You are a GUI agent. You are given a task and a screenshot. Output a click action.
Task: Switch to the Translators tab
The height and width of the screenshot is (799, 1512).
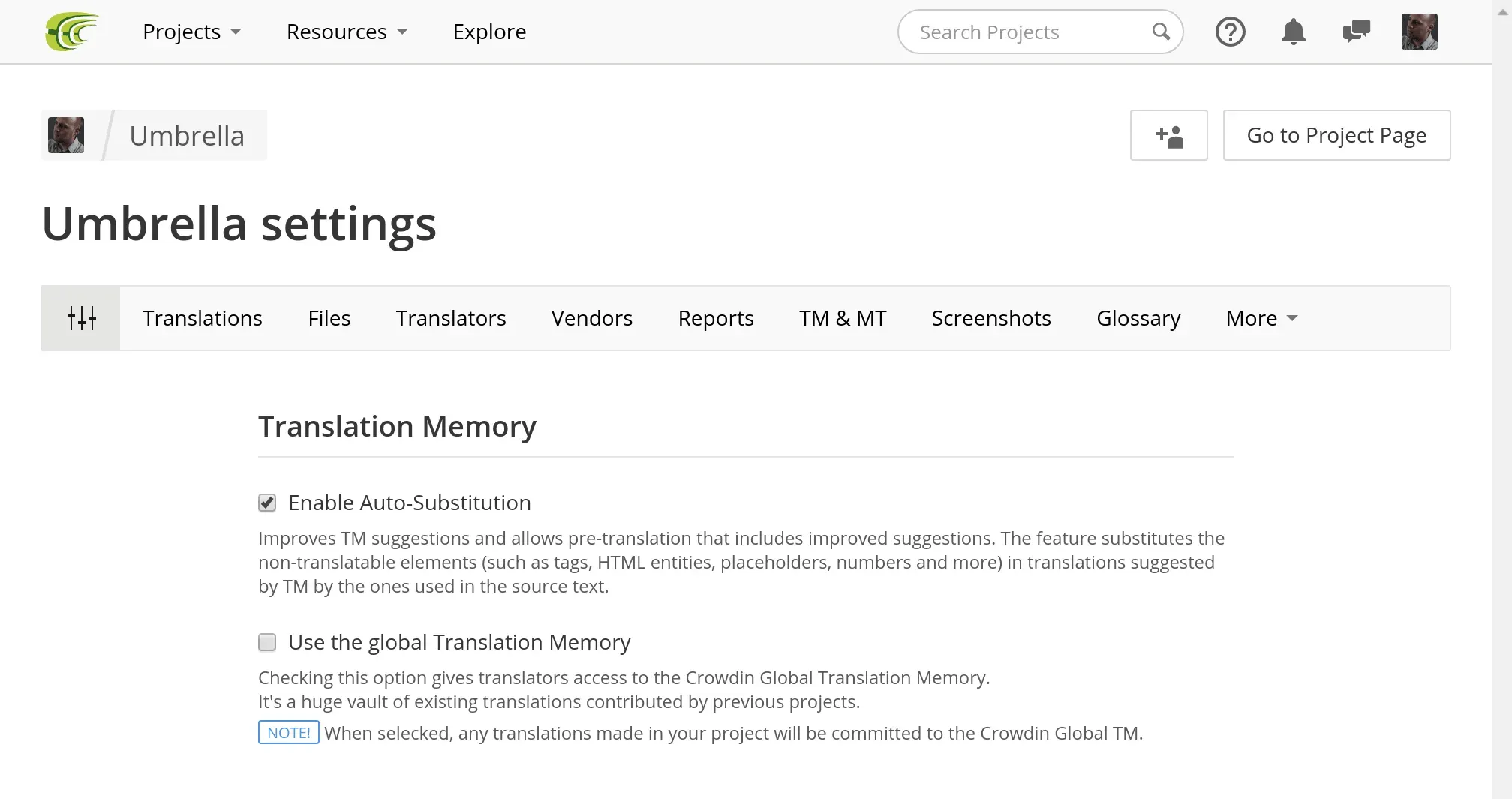point(451,318)
